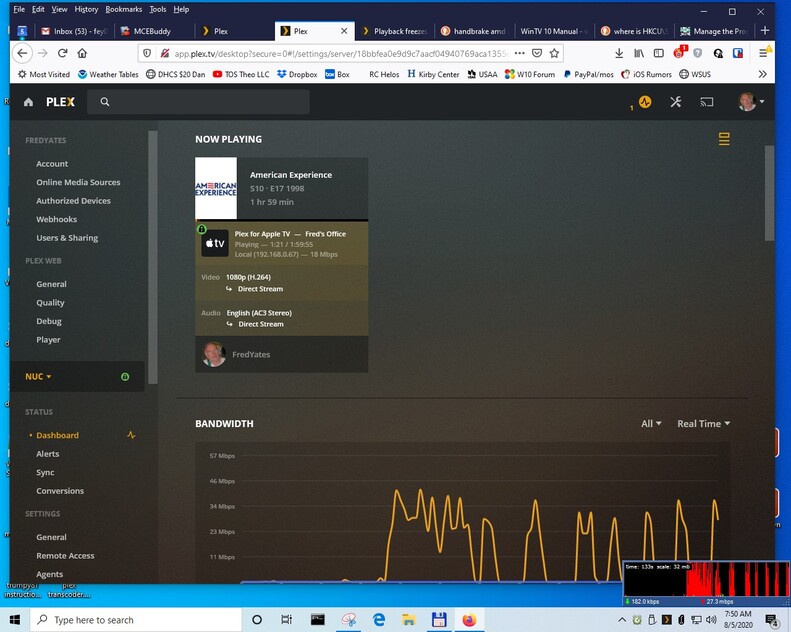Viewport: 791px width, 632px height.
Task: Open Task View on taskbar
Action: 286,619
